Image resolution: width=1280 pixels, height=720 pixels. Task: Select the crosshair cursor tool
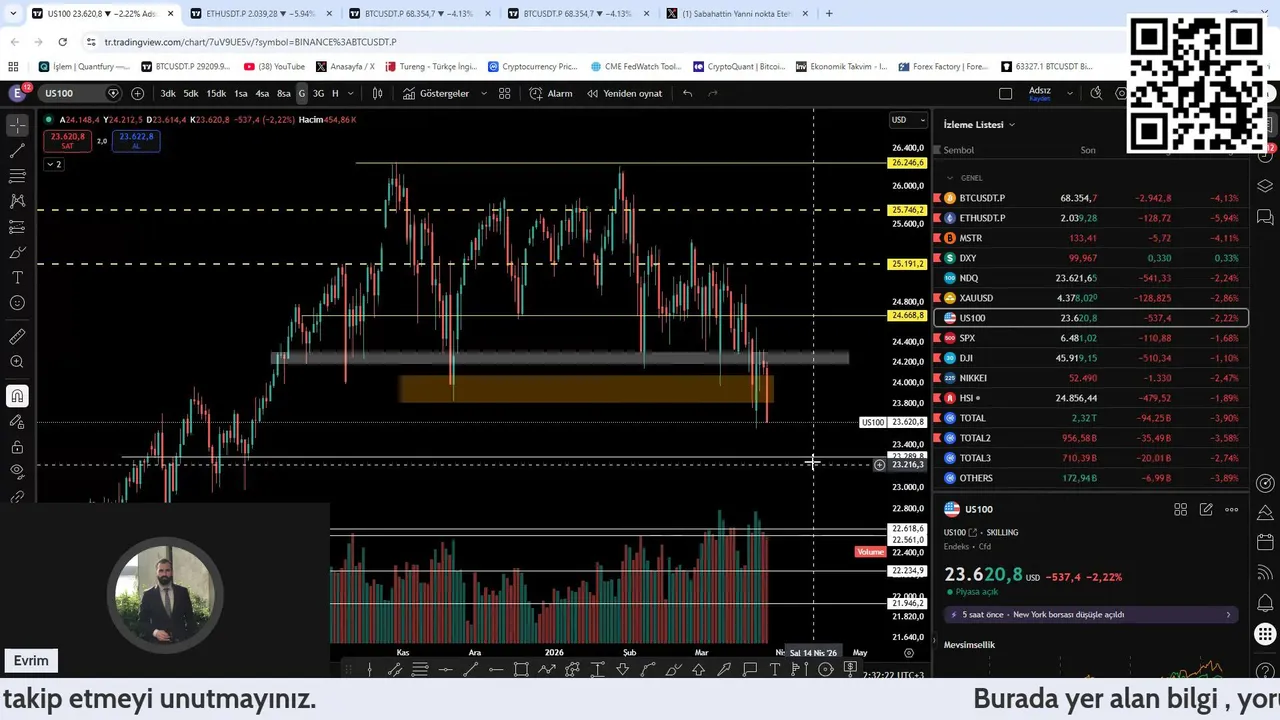click(x=17, y=126)
